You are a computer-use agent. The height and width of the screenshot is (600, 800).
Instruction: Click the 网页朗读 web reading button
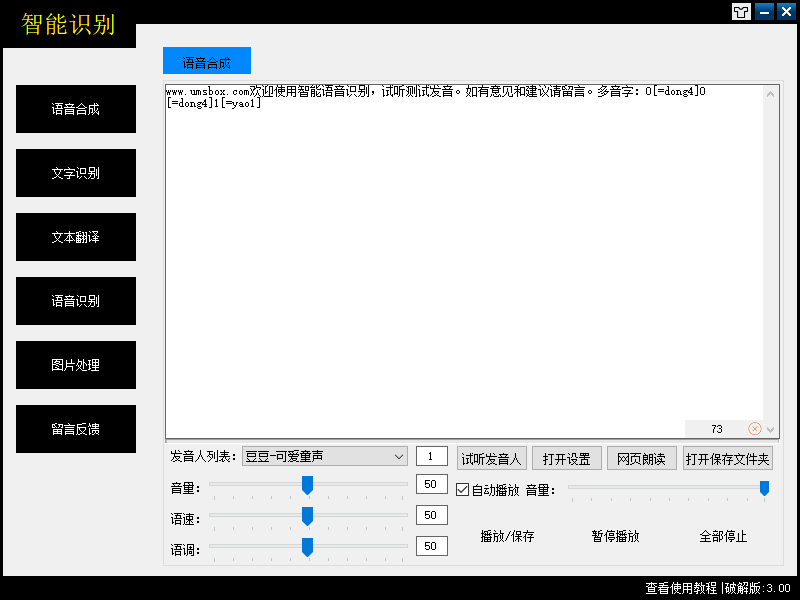[641, 457]
